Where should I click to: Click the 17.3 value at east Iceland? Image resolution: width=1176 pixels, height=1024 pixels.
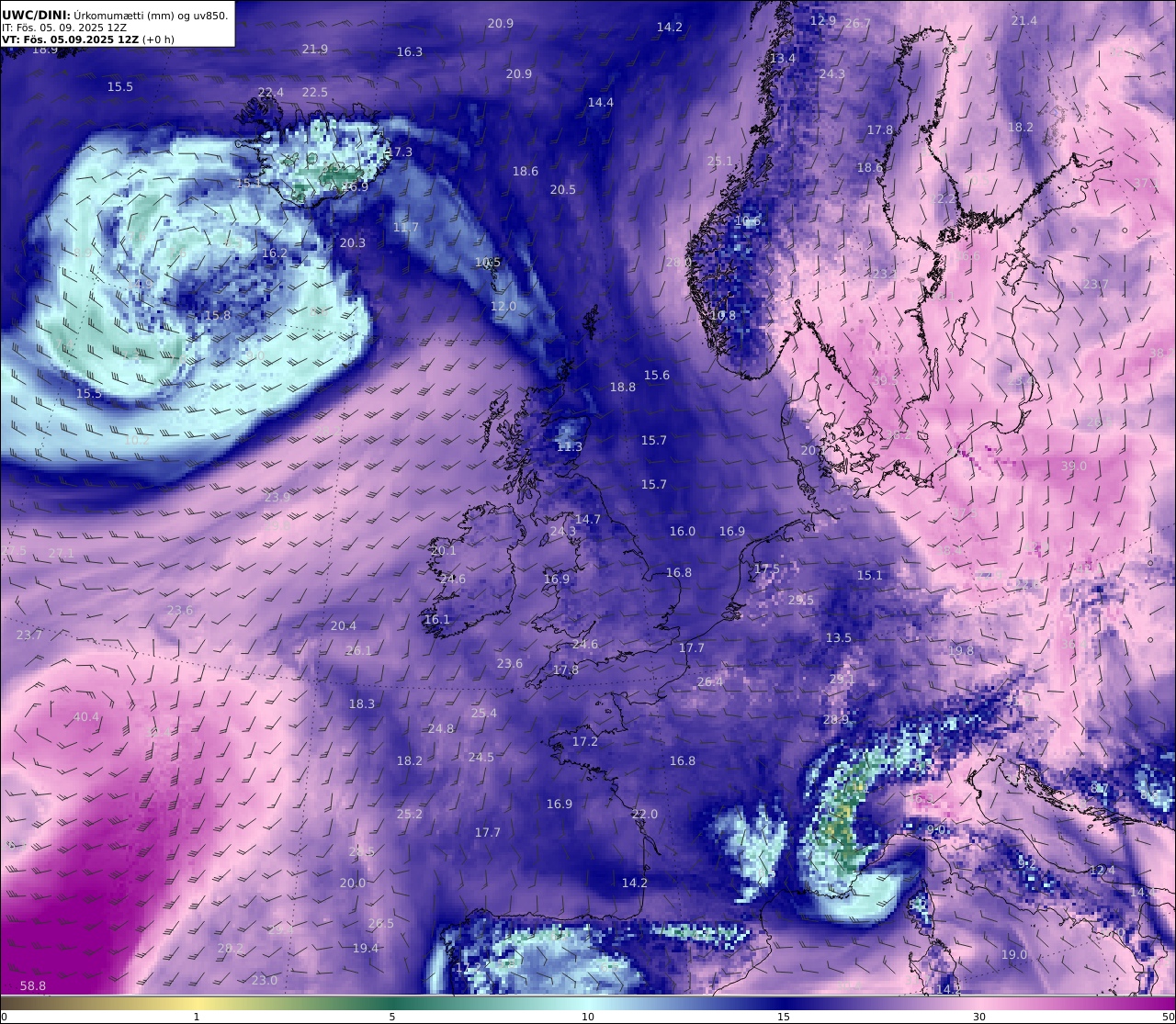click(x=400, y=152)
